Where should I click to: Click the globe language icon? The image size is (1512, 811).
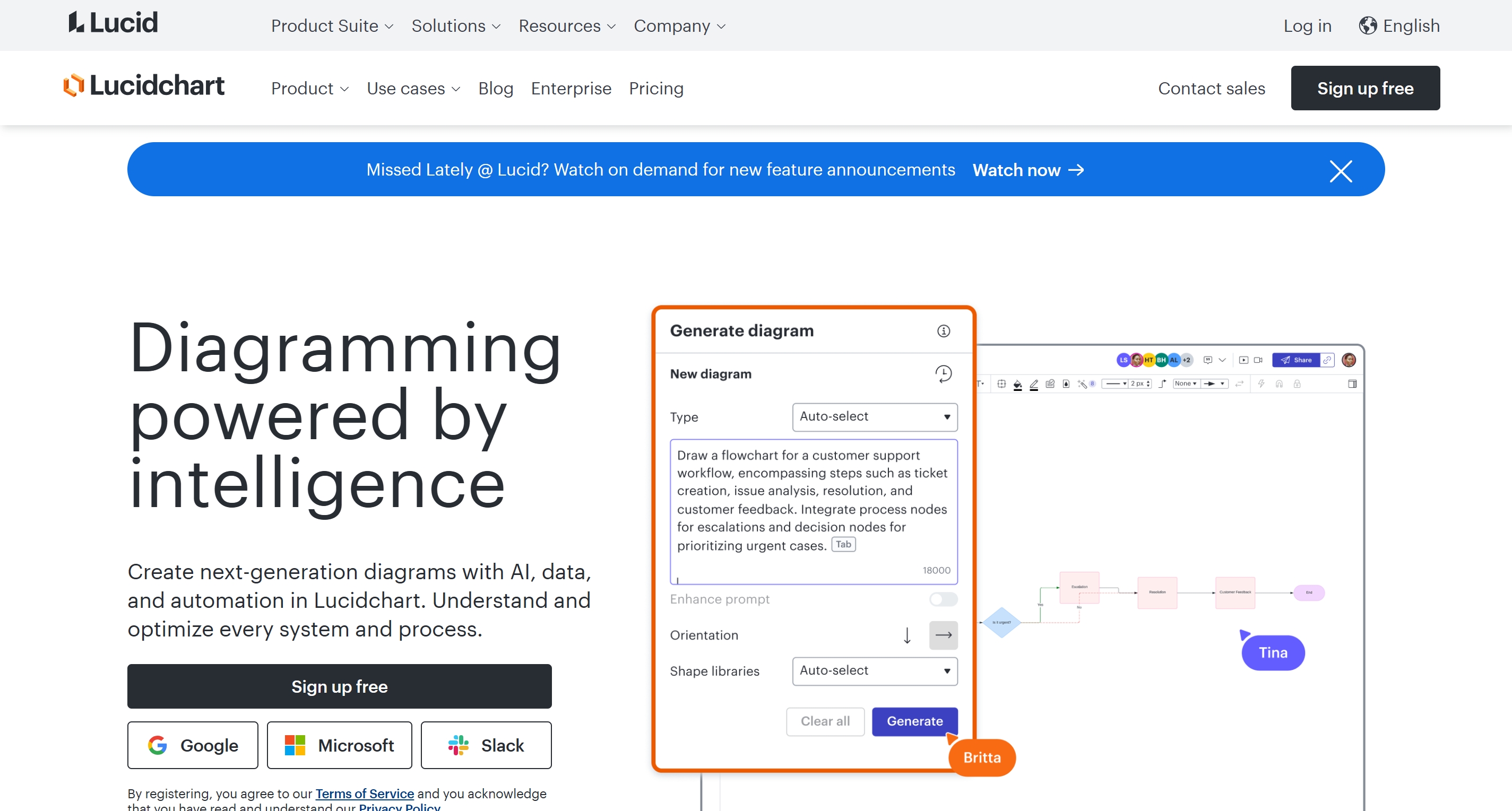click(x=1368, y=26)
